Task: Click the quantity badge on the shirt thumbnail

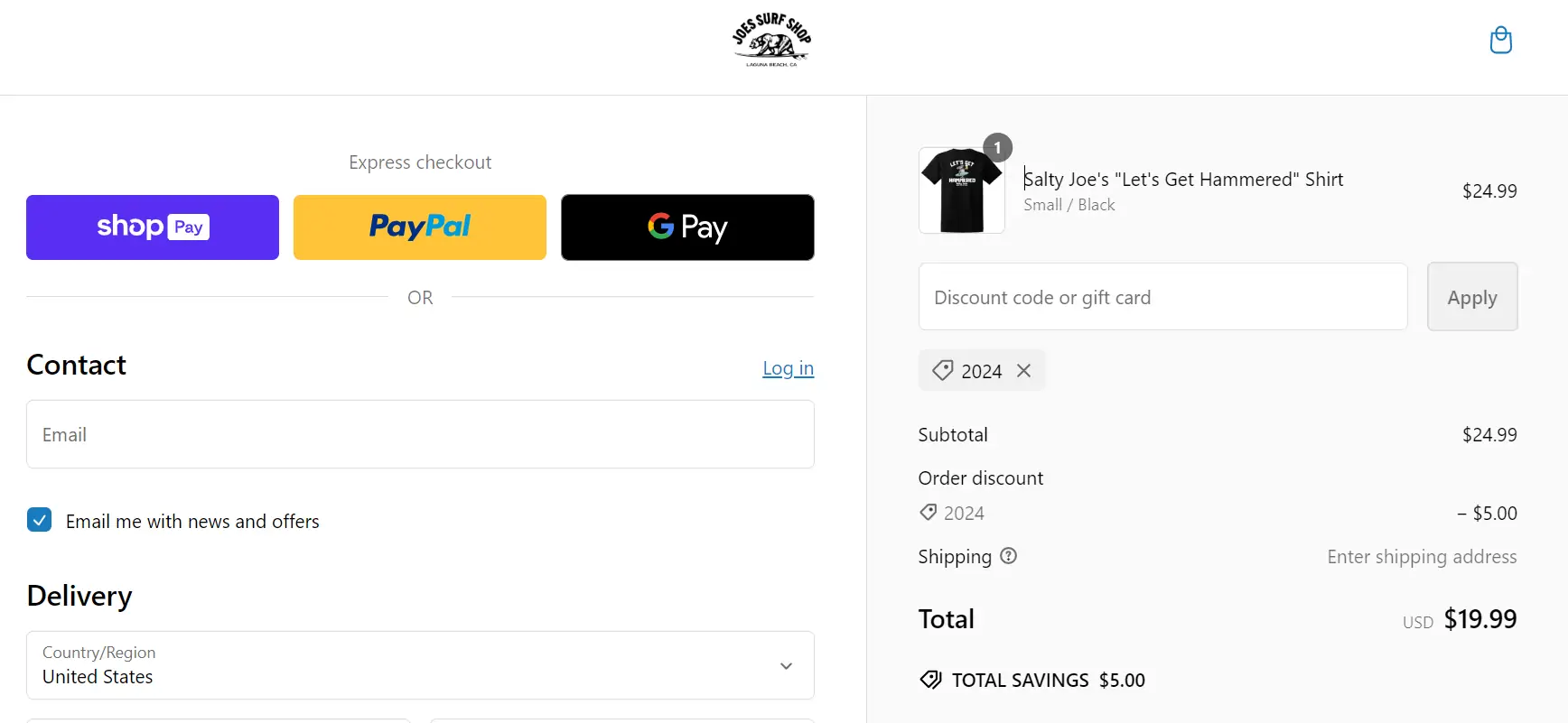Action: (x=997, y=147)
